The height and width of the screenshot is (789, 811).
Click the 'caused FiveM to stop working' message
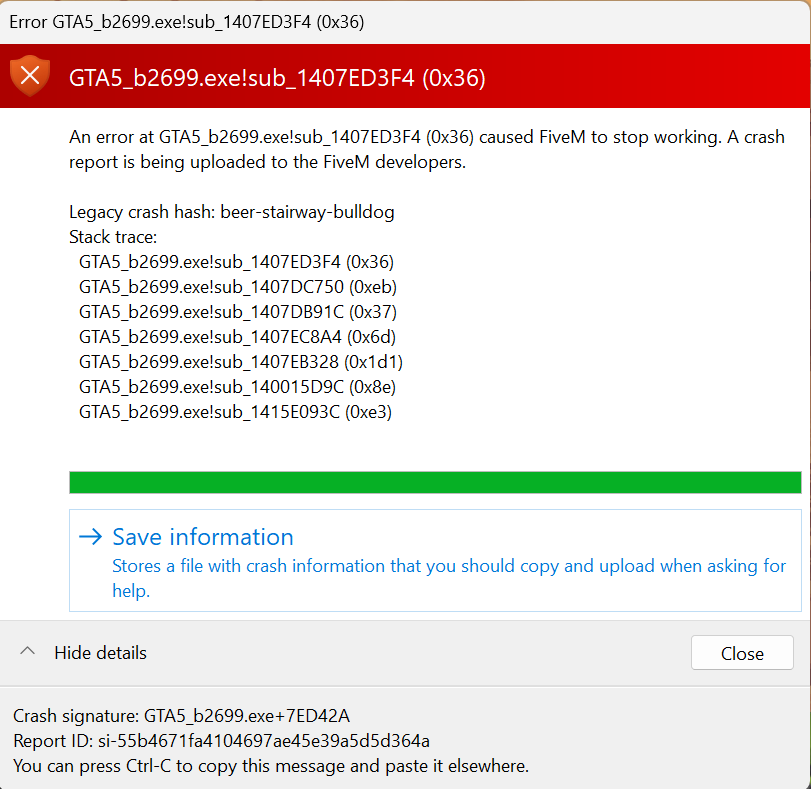tap(427, 150)
